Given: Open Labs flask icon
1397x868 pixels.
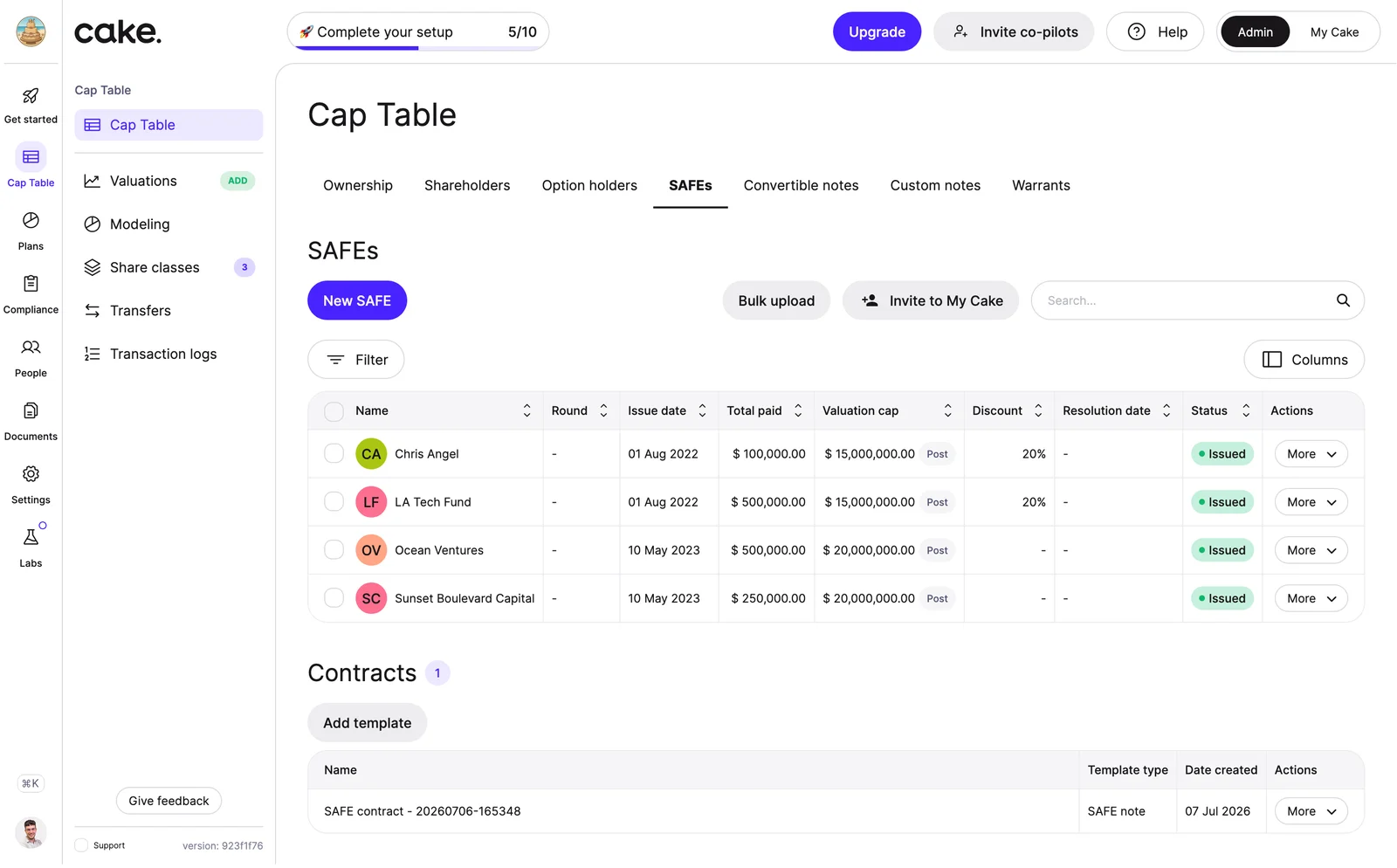Looking at the screenshot, I should (31, 537).
